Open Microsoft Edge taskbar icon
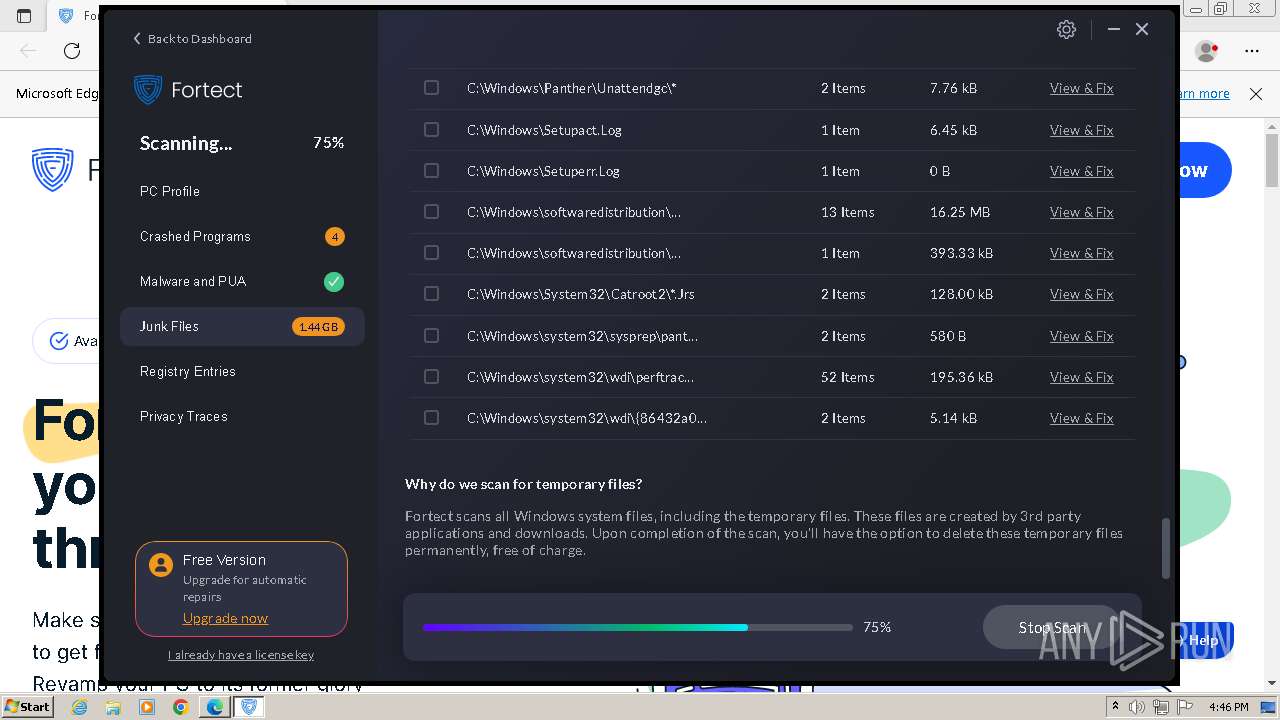 pos(214,707)
